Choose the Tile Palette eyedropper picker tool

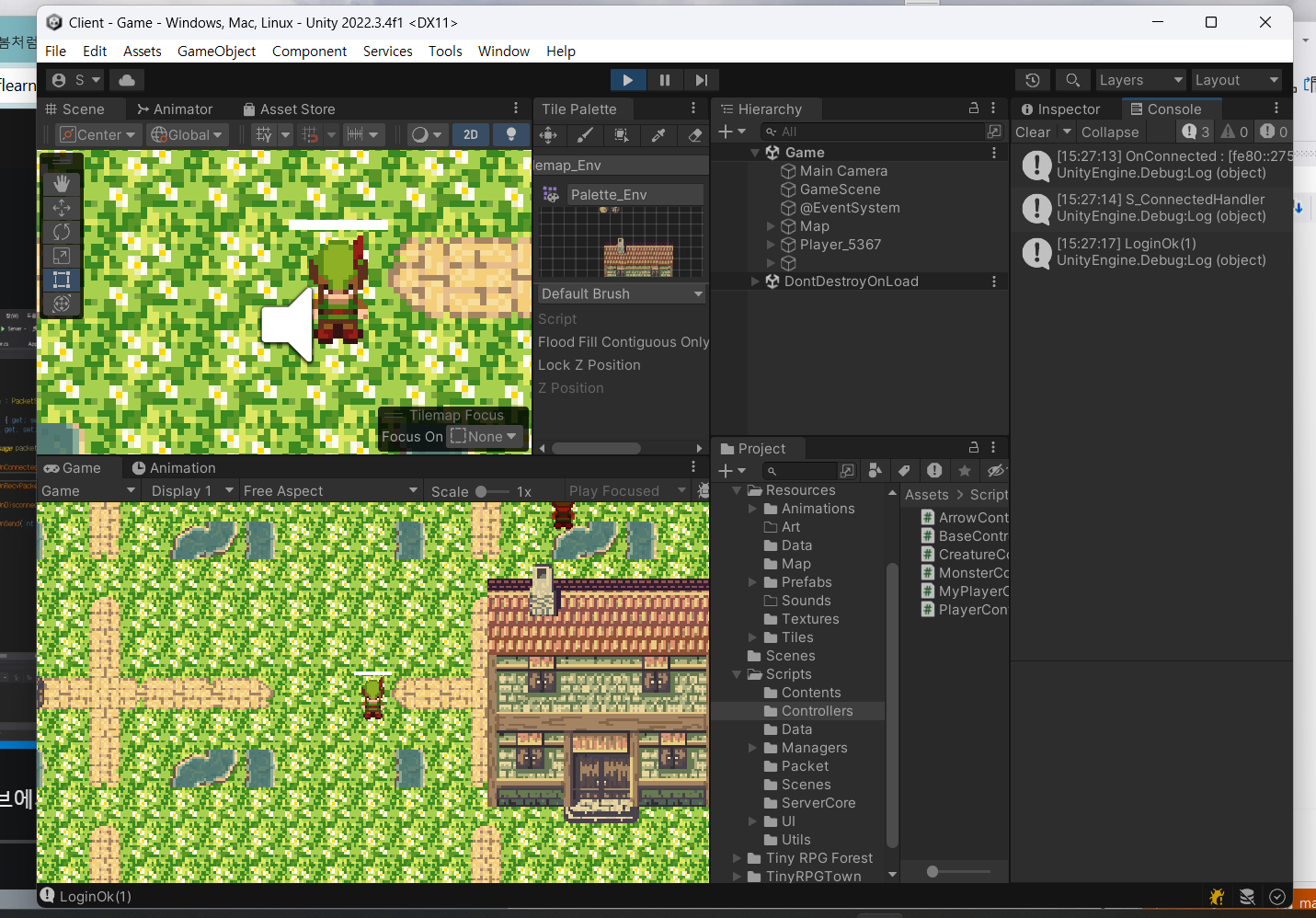pyautogui.click(x=658, y=135)
